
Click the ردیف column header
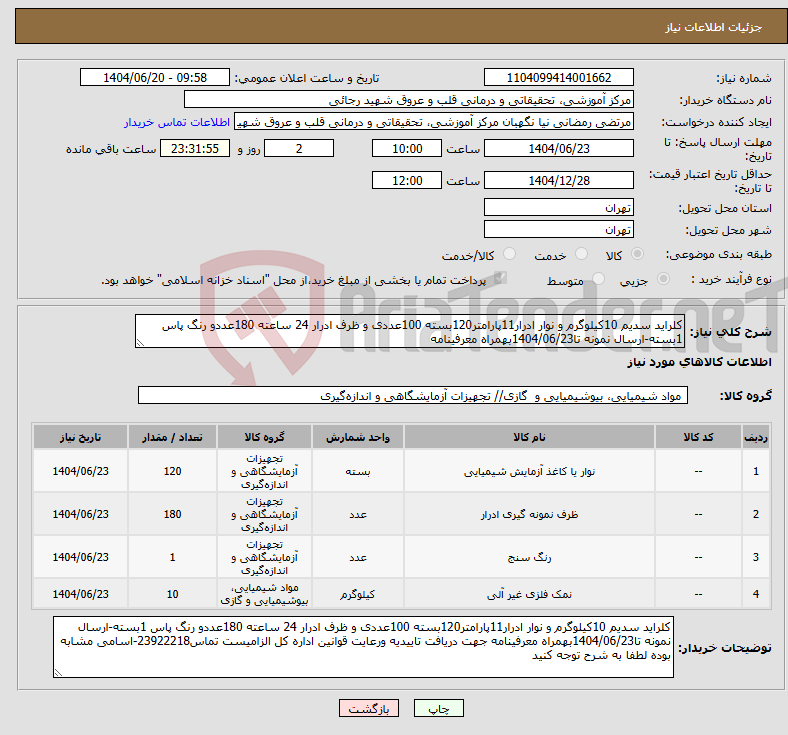pyautogui.click(x=756, y=437)
